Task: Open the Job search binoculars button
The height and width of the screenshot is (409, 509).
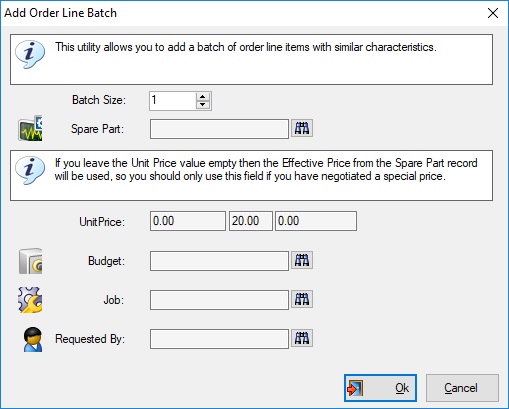Action: click(x=302, y=299)
